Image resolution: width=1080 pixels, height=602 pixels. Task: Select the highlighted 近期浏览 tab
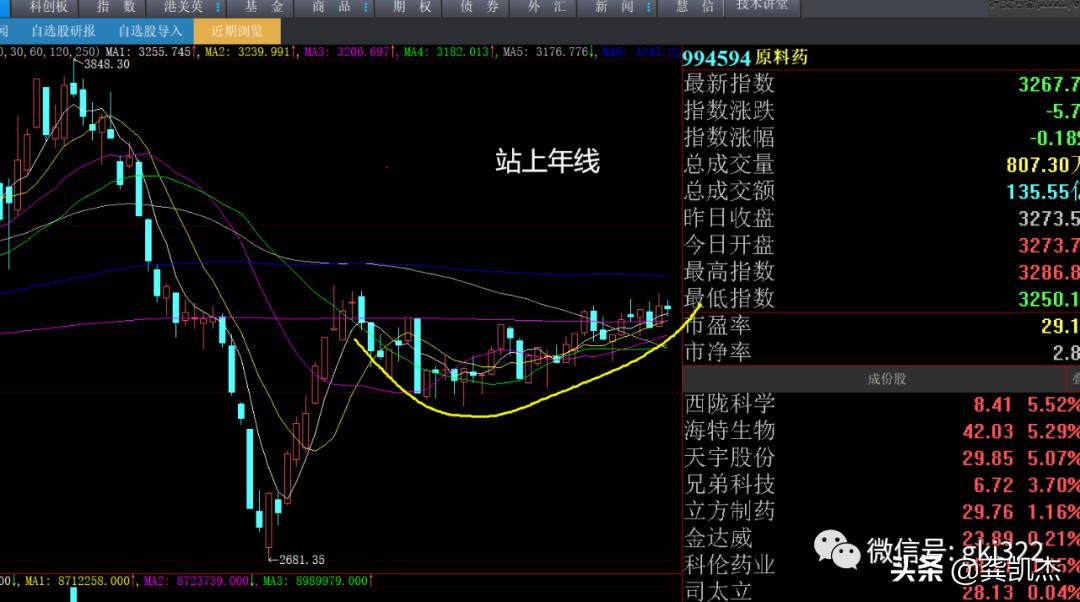[x=237, y=31]
